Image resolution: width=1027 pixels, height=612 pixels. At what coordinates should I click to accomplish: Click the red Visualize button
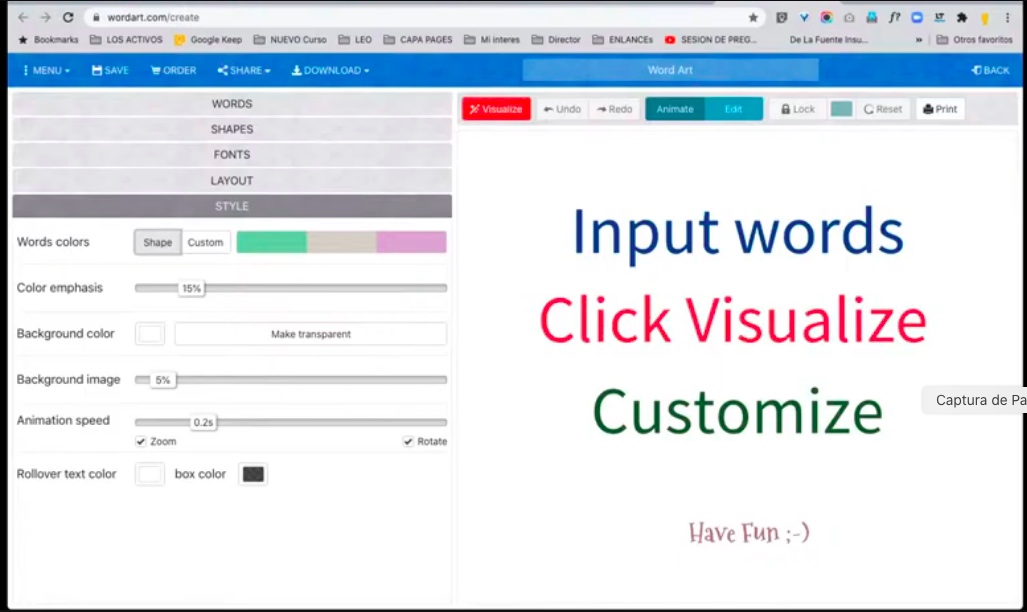[496, 109]
